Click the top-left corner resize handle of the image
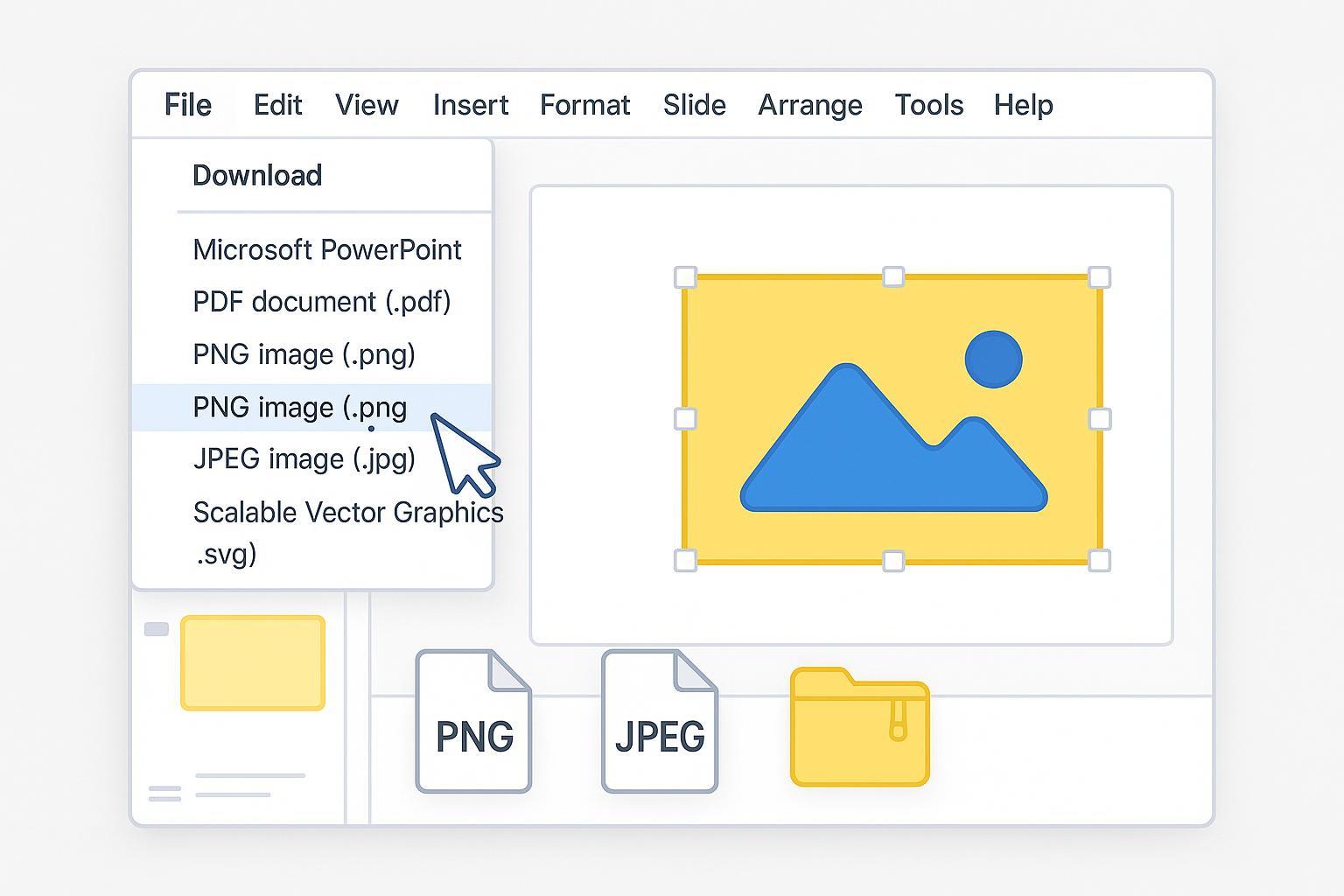Screen dimensions: 1344x896 click(686, 277)
